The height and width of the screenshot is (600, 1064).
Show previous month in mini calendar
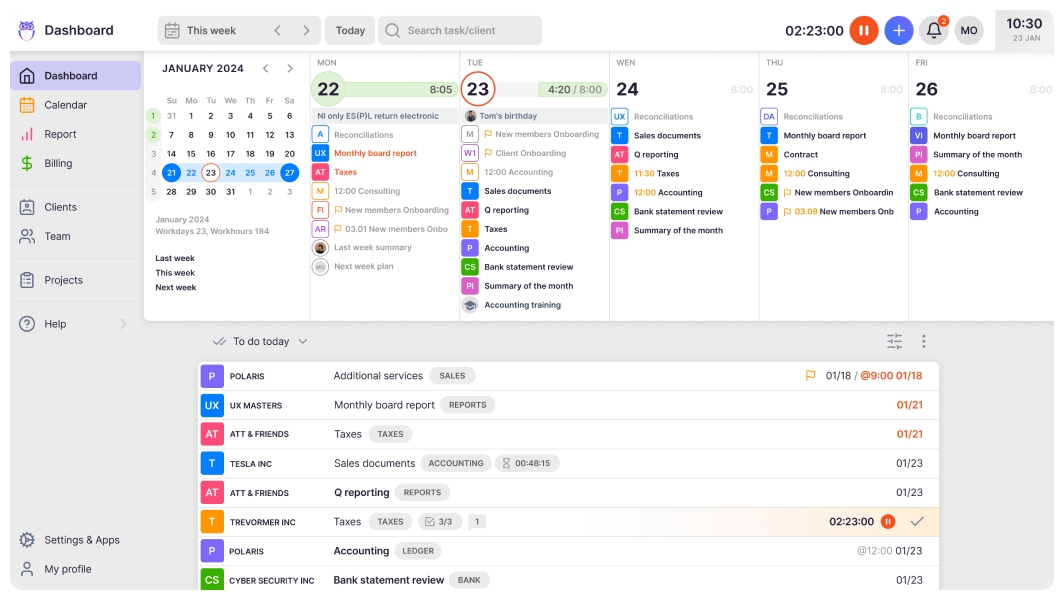coord(266,69)
